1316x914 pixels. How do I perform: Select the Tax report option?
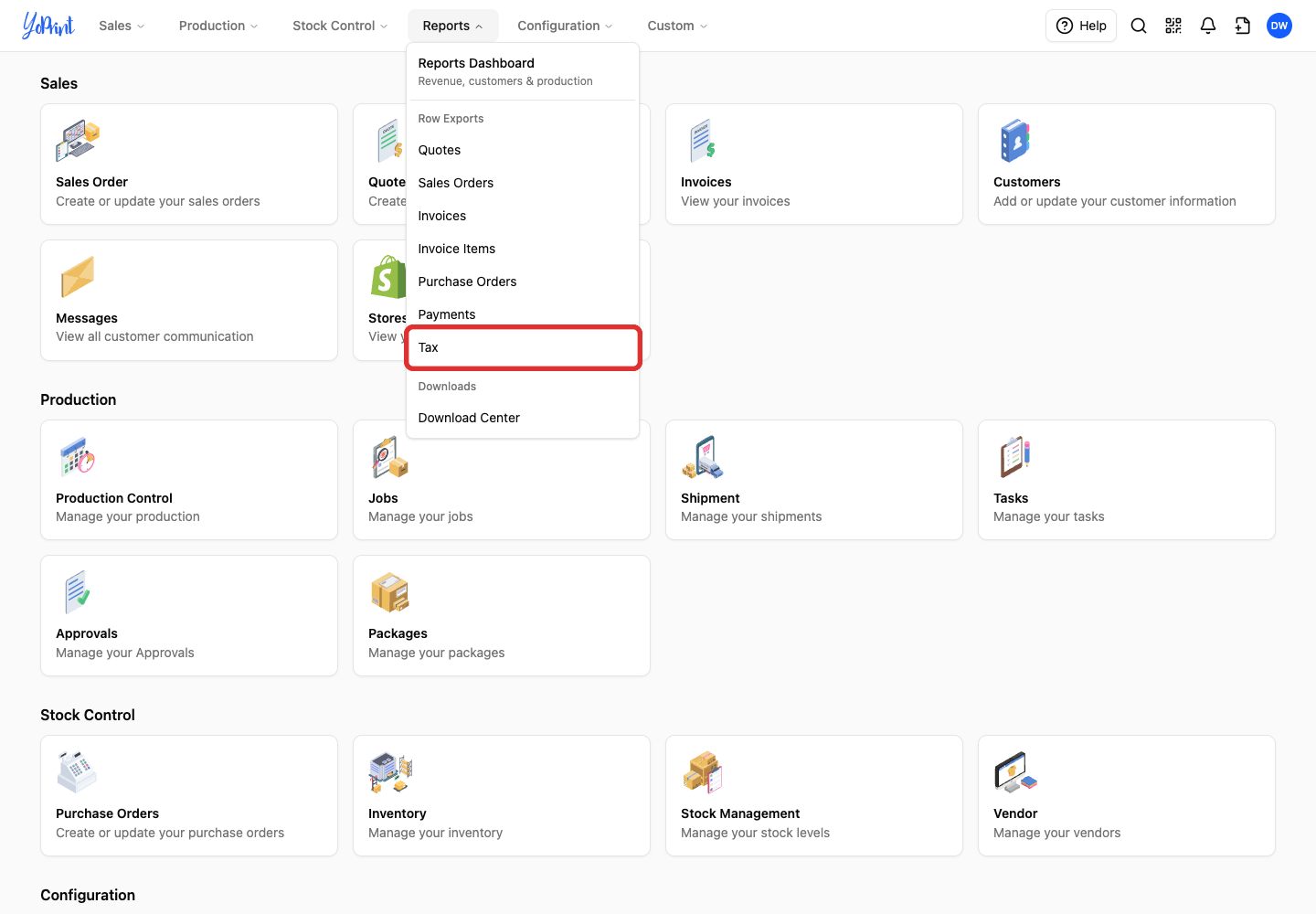[523, 347]
